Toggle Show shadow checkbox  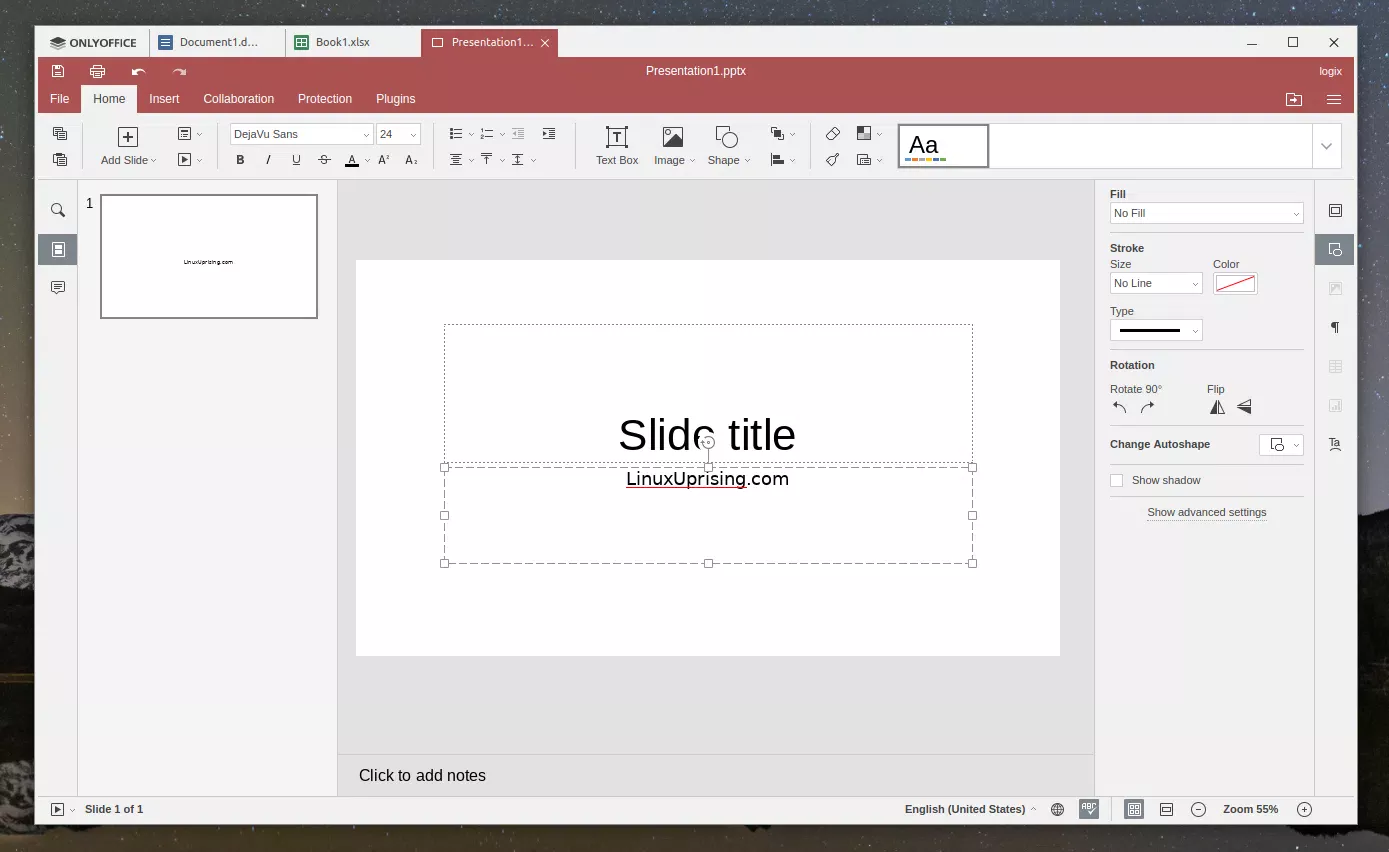pyautogui.click(x=1117, y=481)
